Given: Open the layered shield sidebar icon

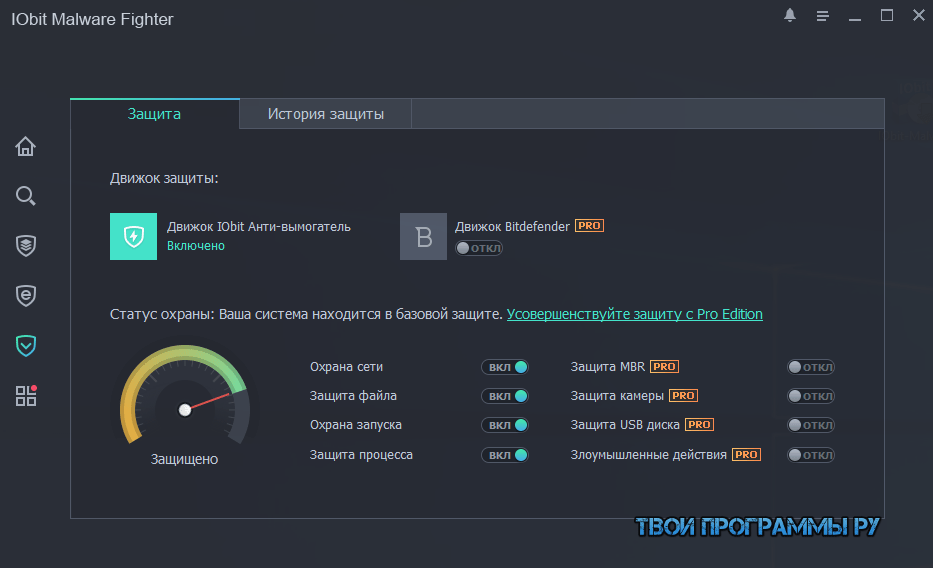Looking at the screenshot, I should 26,246.
